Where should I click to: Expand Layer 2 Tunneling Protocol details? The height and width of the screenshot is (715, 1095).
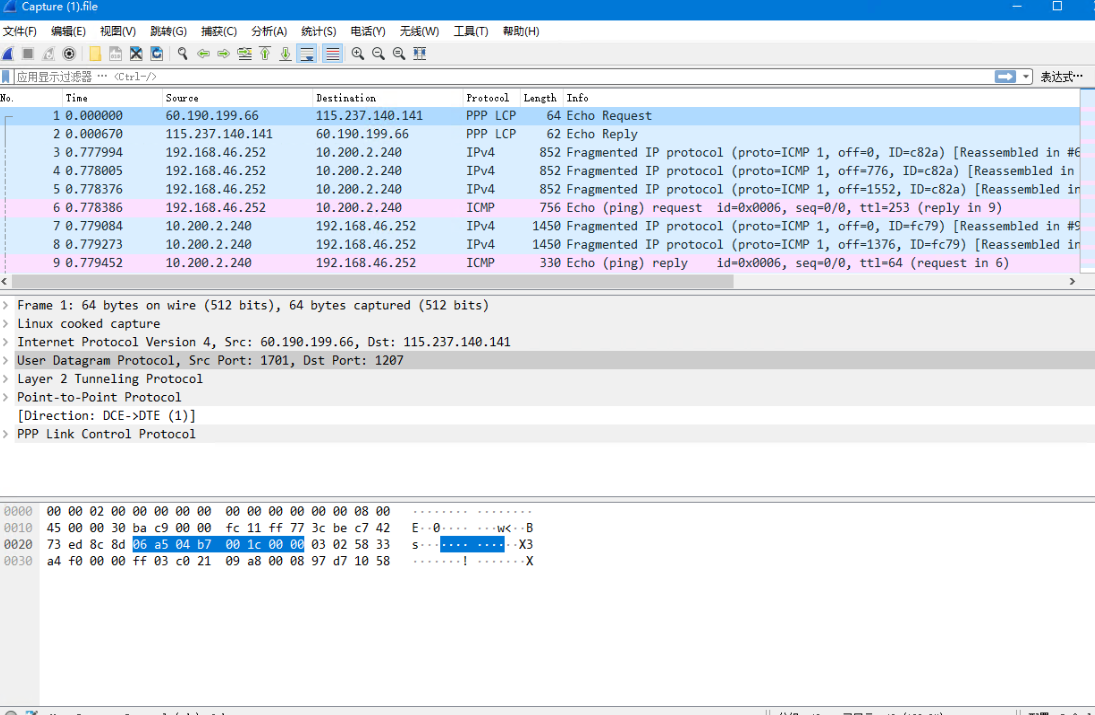[7, 379]
